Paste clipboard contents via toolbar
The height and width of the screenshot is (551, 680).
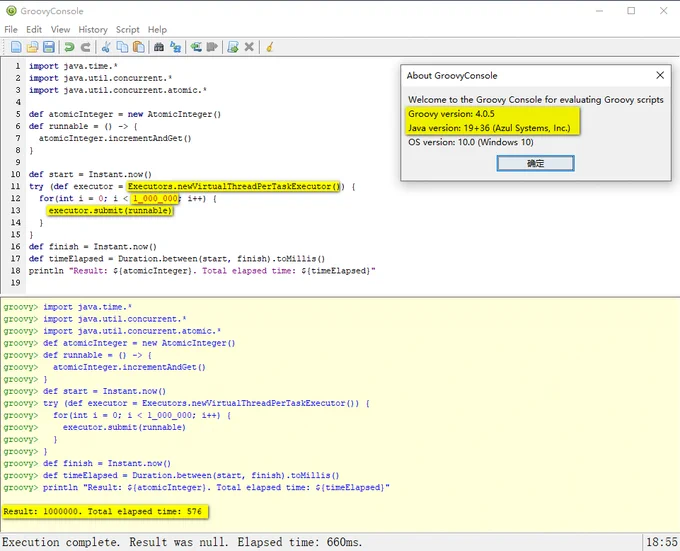(x=139, y=47)
